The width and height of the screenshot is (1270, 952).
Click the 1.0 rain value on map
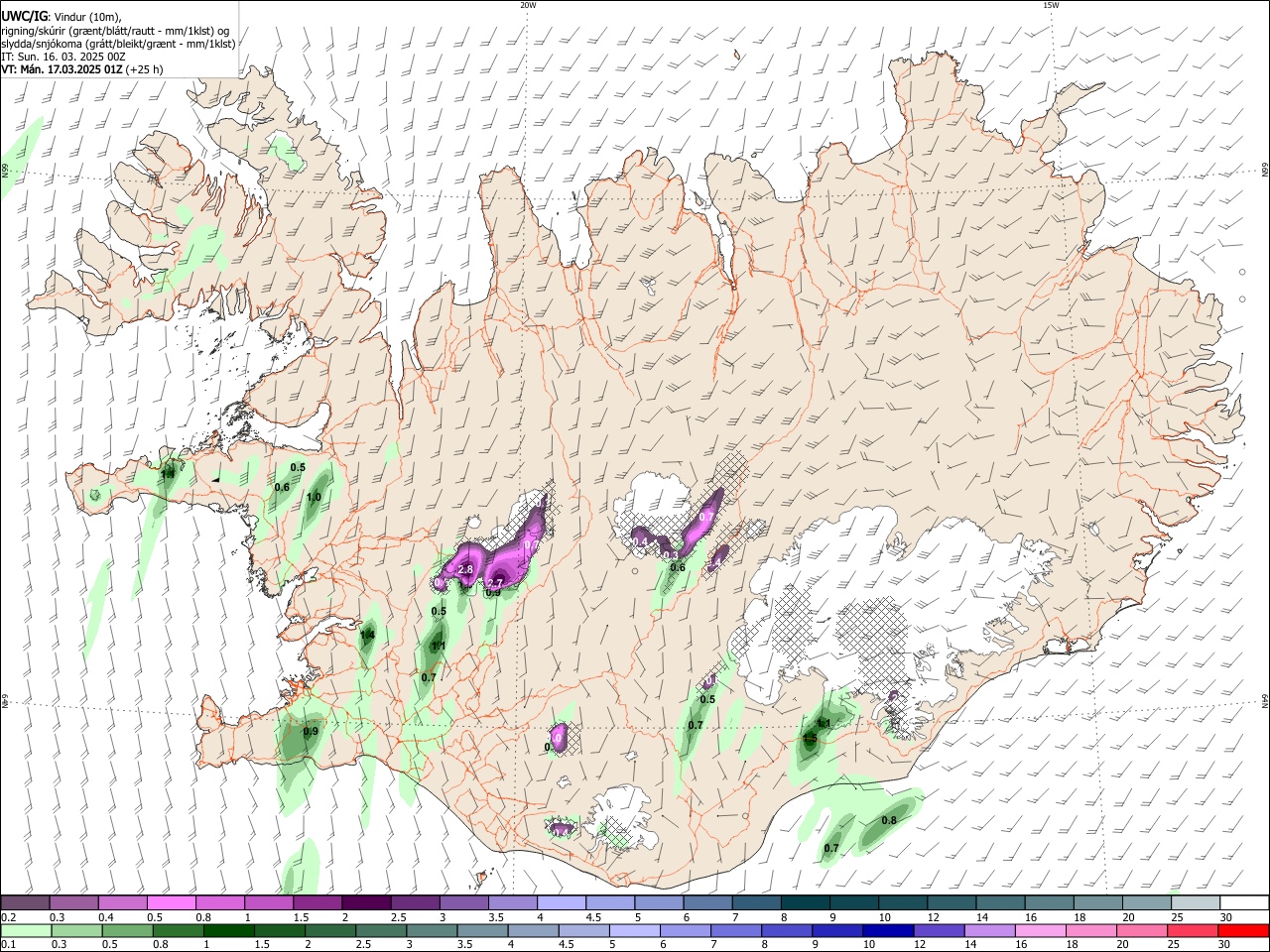315,497
